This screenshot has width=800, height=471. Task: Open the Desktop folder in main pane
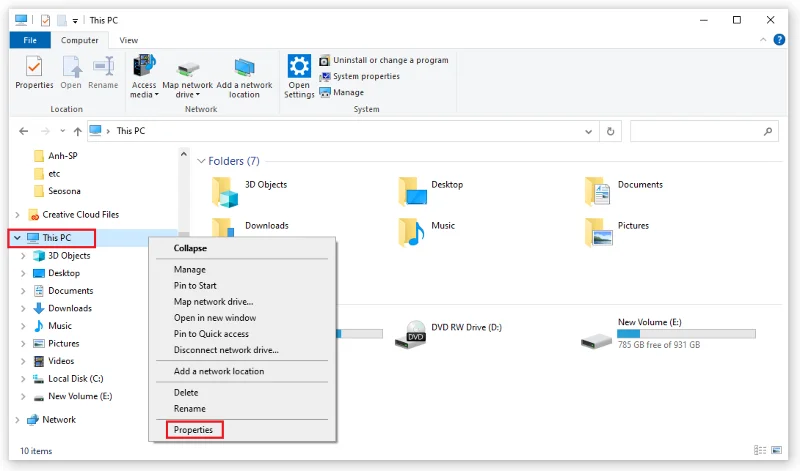coord(431,191)
